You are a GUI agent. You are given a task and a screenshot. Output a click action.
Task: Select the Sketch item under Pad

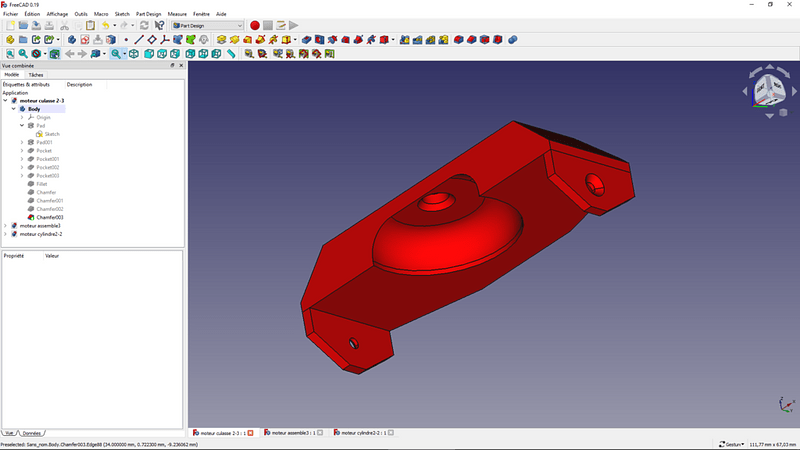(x=52, y=134)
